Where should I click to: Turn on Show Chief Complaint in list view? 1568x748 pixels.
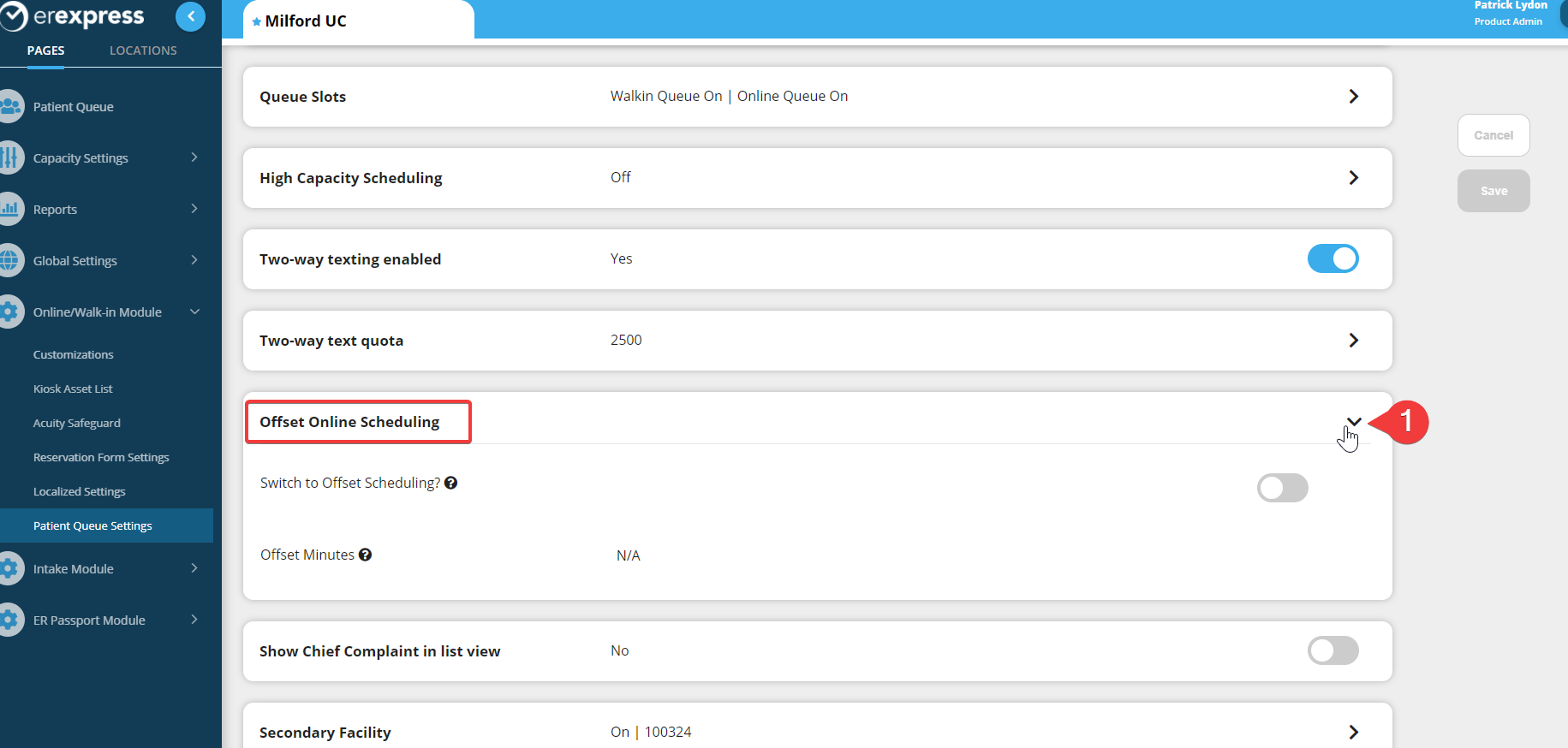coord(1333,650)
